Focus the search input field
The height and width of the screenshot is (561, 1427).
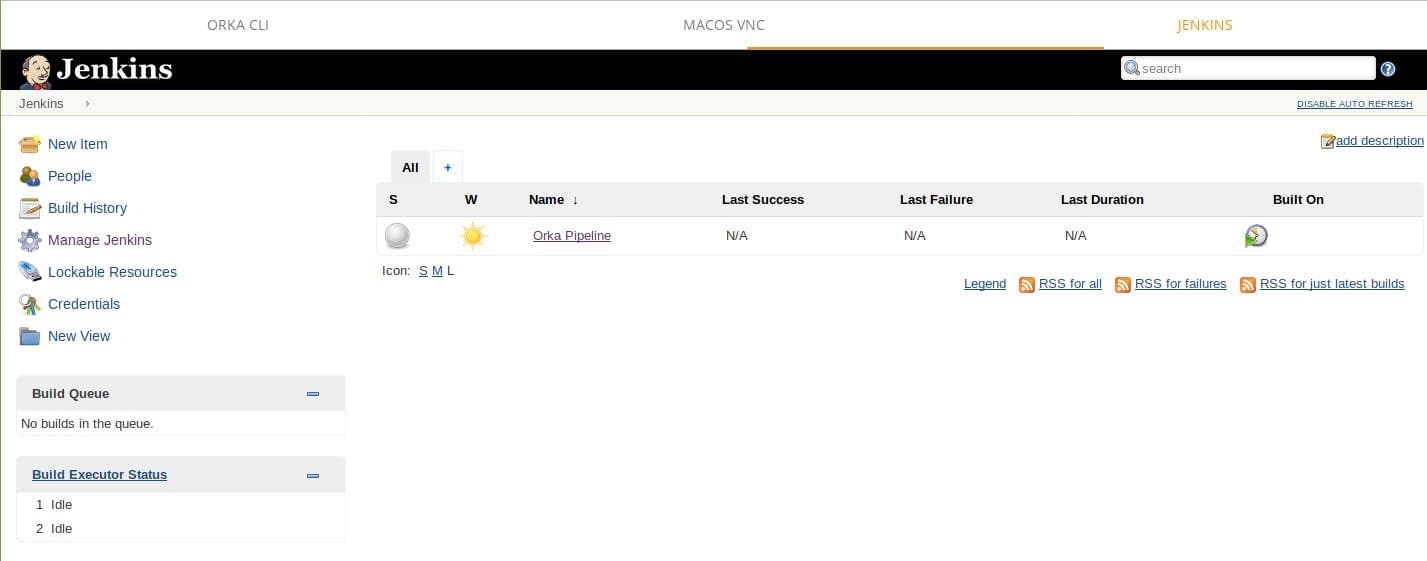point(1248,68)
